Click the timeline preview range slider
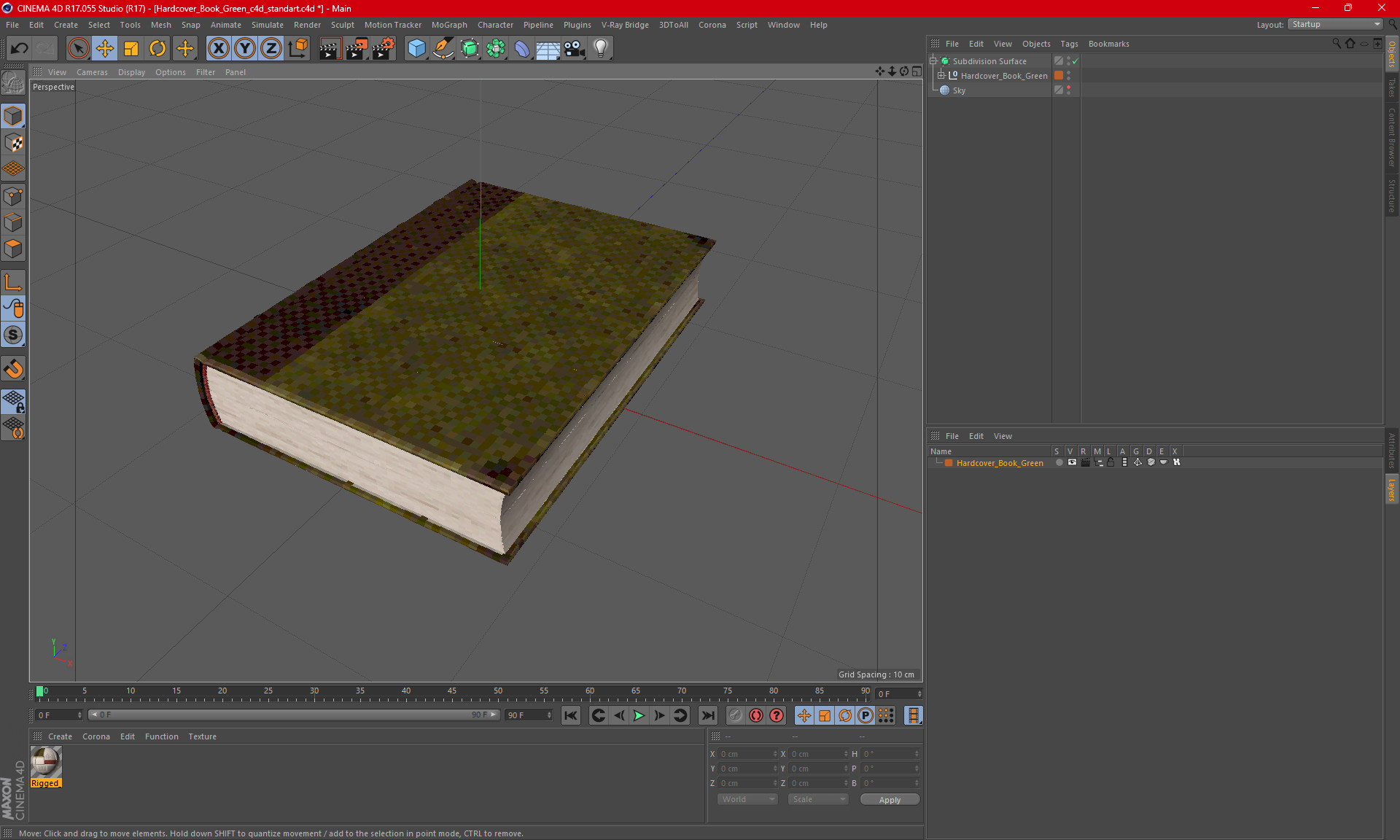1400x840 pixels. [x=294, y=715]
